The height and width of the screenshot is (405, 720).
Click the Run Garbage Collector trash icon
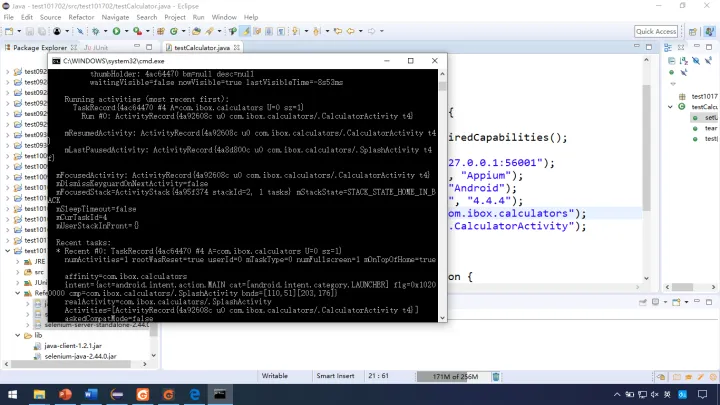tap(496, 377)
